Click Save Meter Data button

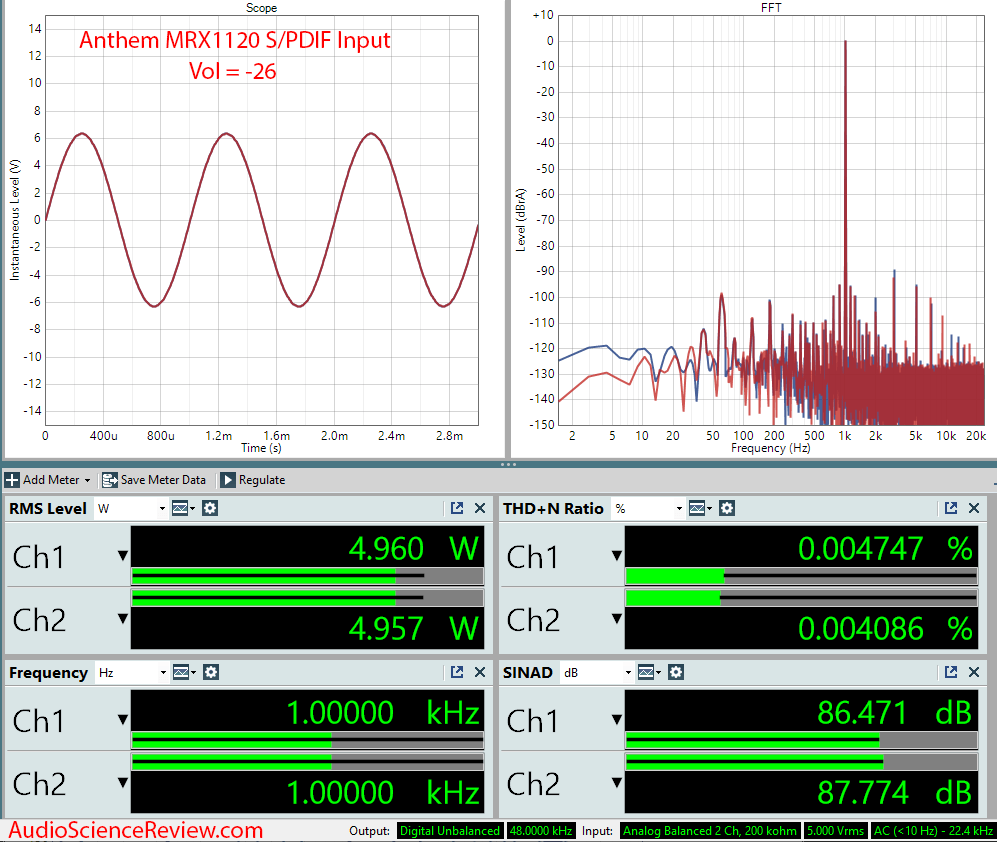click(154, 480)
